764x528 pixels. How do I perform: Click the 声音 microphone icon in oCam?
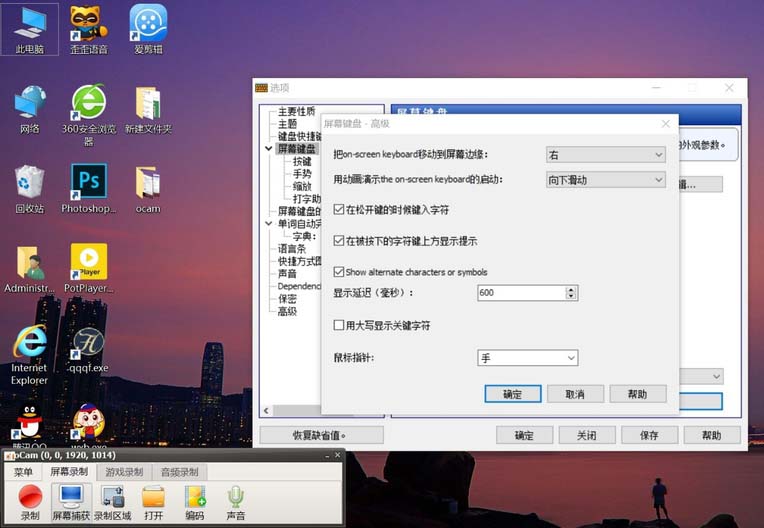(236, 503)
